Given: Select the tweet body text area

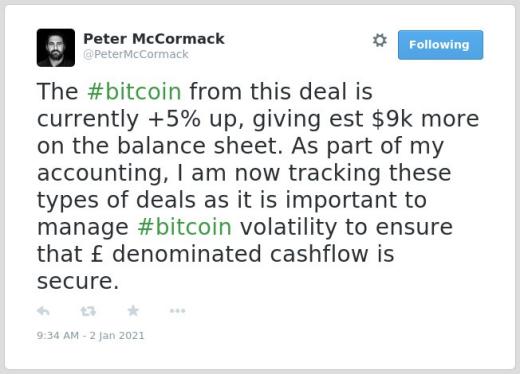Looking at the screenshot, I should [x=258, y=186].
